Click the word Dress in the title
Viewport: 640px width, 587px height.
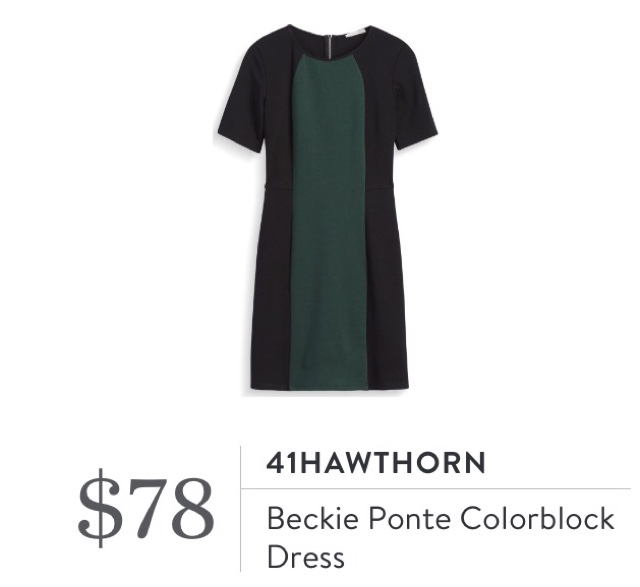click(306, 556)
